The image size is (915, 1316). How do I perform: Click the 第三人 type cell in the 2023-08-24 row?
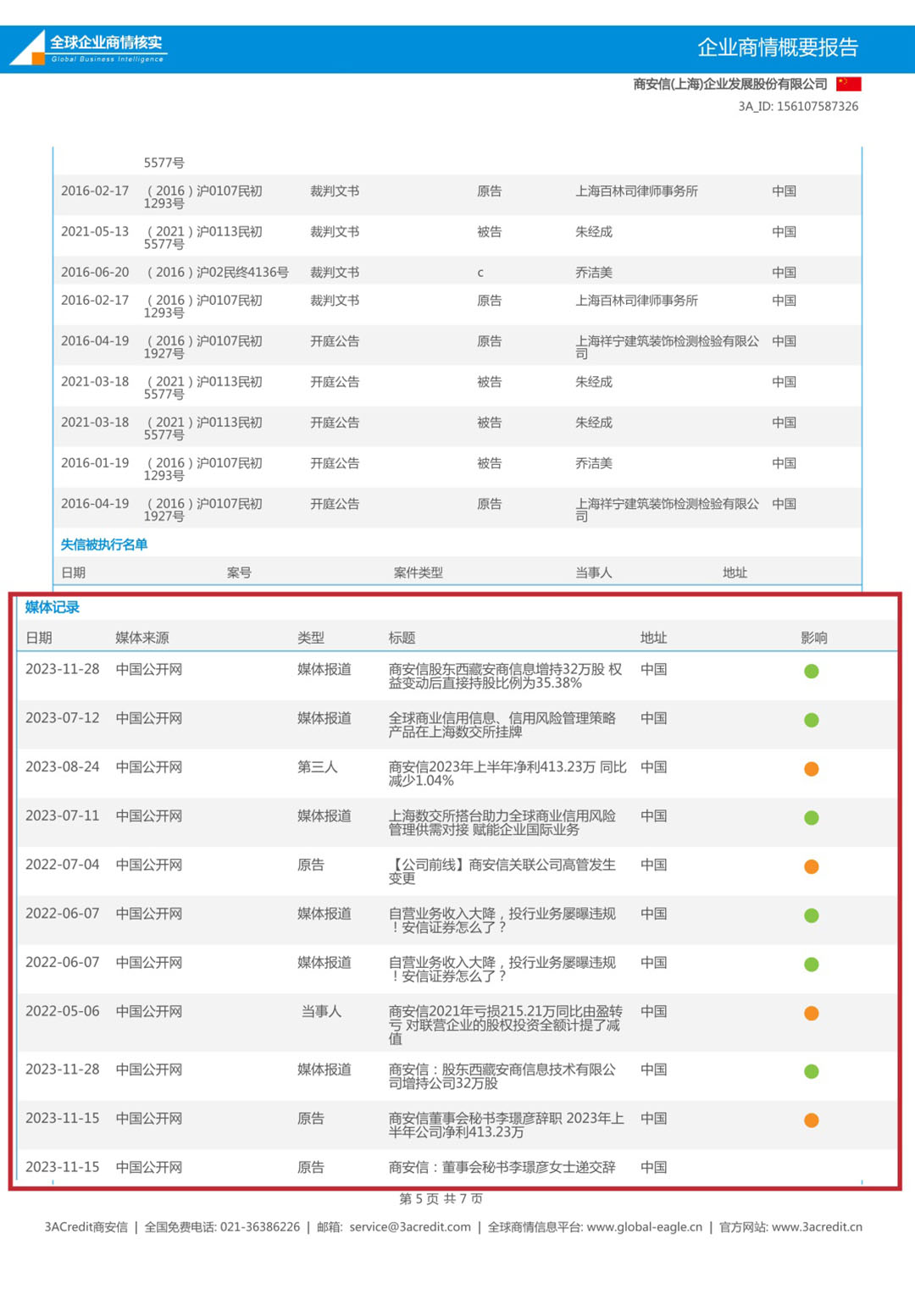pos(318,767)
